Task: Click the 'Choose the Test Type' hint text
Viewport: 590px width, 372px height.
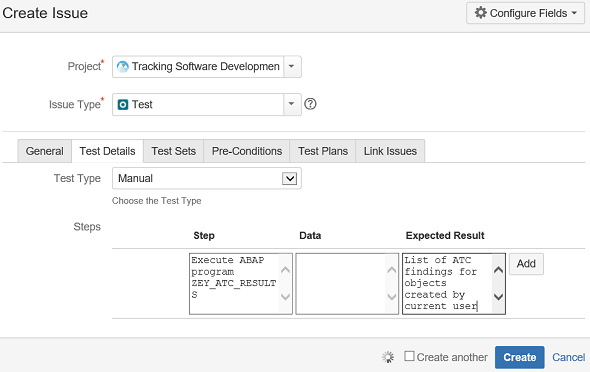Action: pos(157,201)
